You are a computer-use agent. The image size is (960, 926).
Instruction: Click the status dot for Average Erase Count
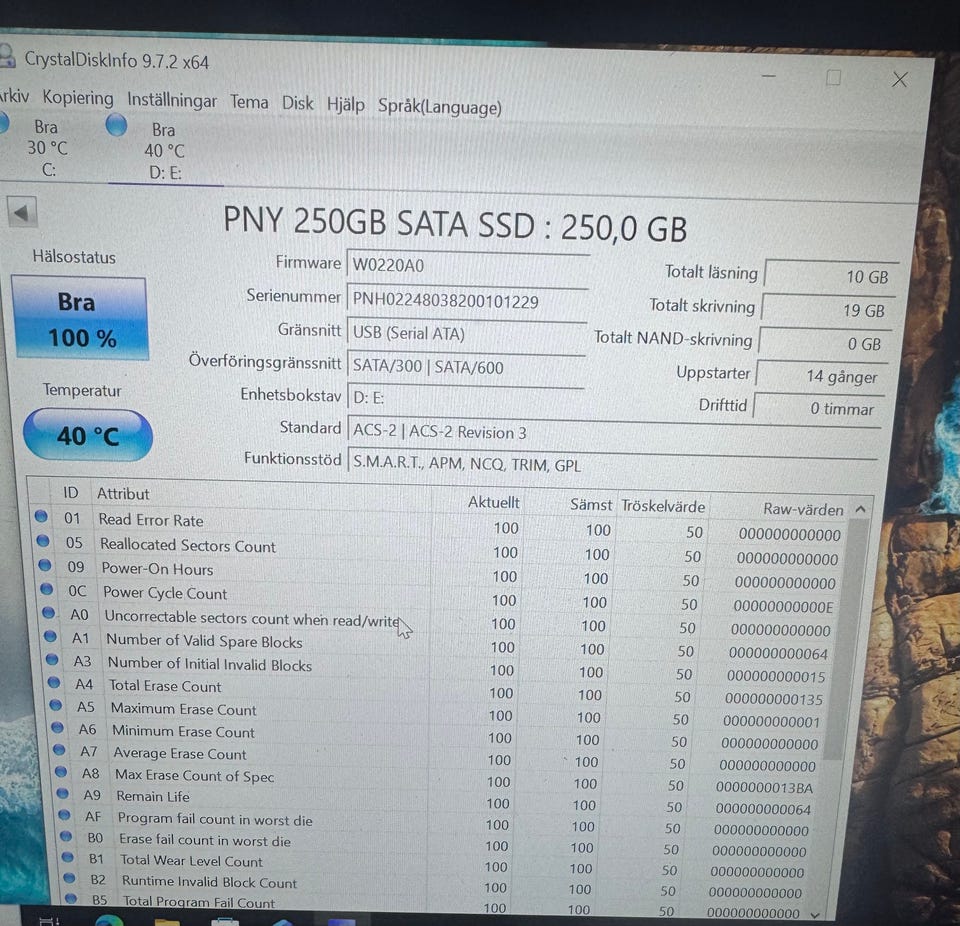[x=59, y=749]
